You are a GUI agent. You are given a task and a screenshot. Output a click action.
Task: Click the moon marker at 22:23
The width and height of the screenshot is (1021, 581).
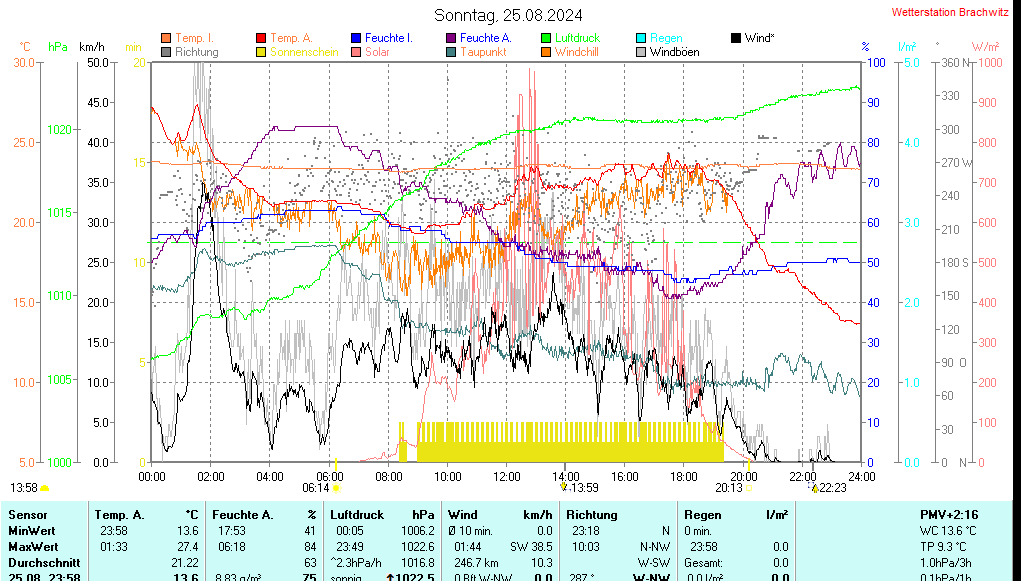click(x=815, y=488)
